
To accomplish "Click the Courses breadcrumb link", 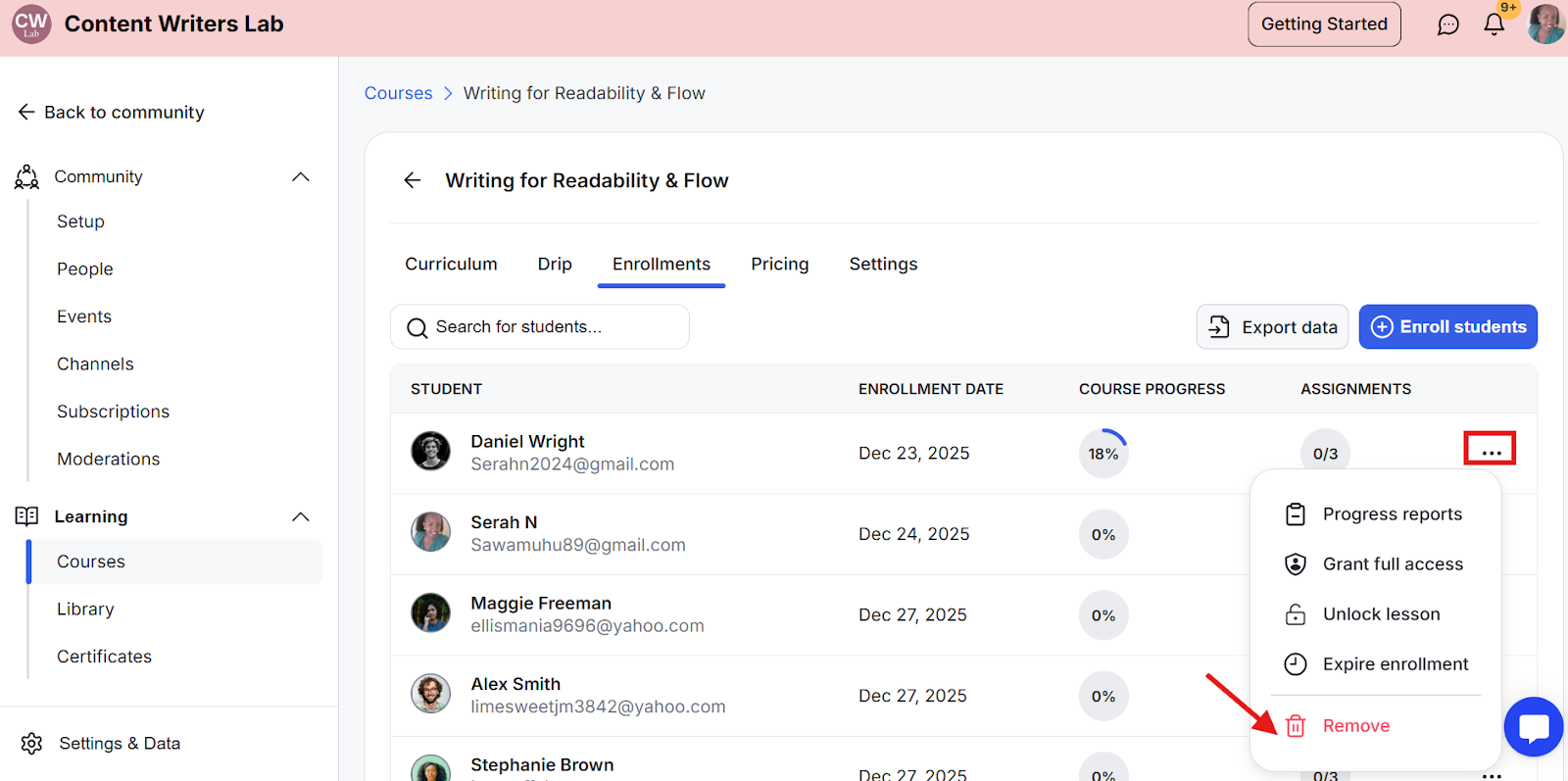I will coord(398,93).
